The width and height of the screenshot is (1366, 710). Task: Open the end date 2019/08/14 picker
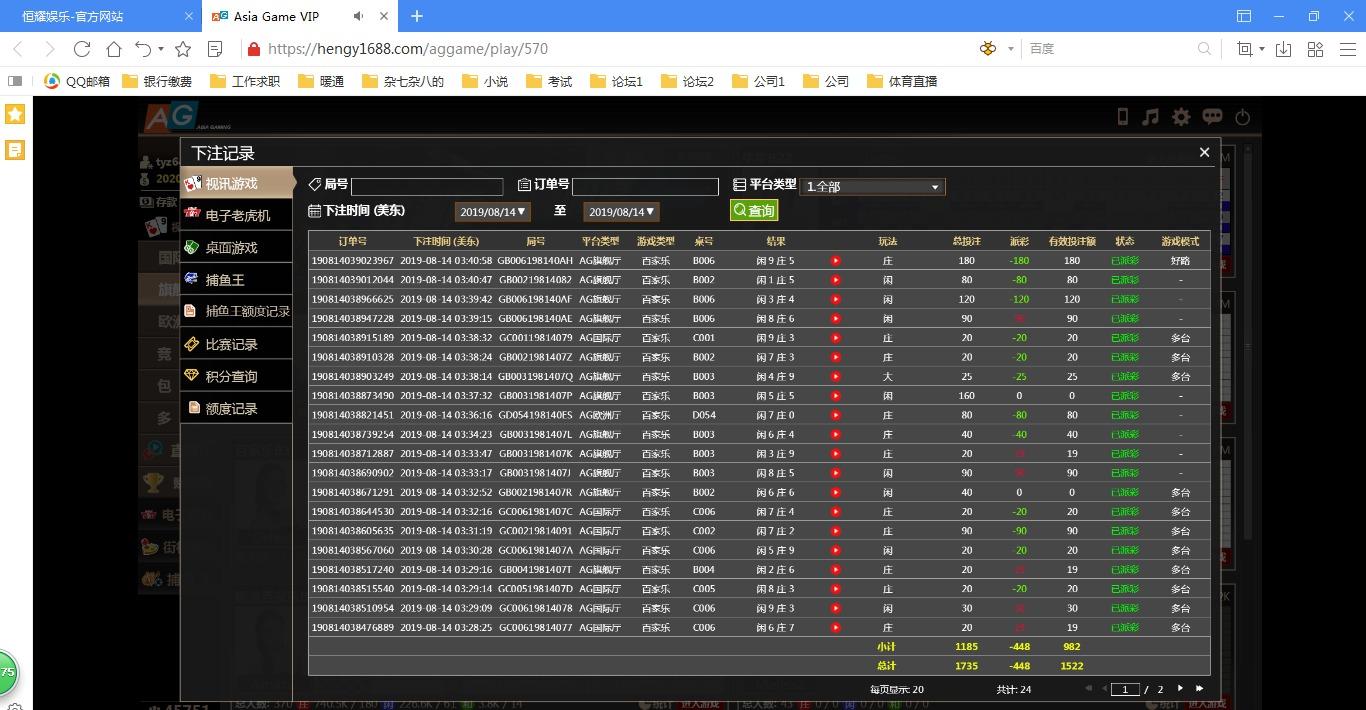tap(621, 211)
